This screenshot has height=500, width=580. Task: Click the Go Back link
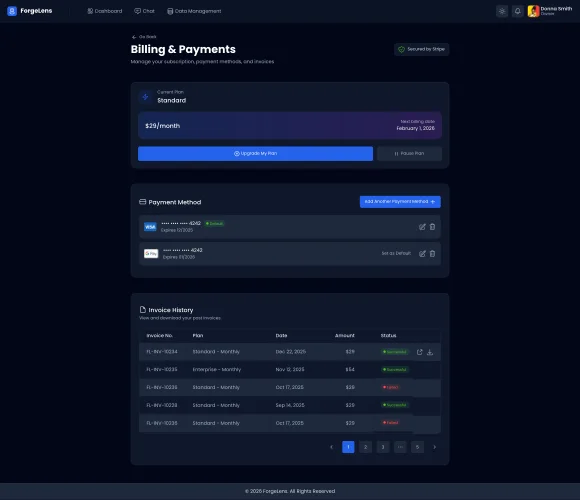tap(144, 37)
